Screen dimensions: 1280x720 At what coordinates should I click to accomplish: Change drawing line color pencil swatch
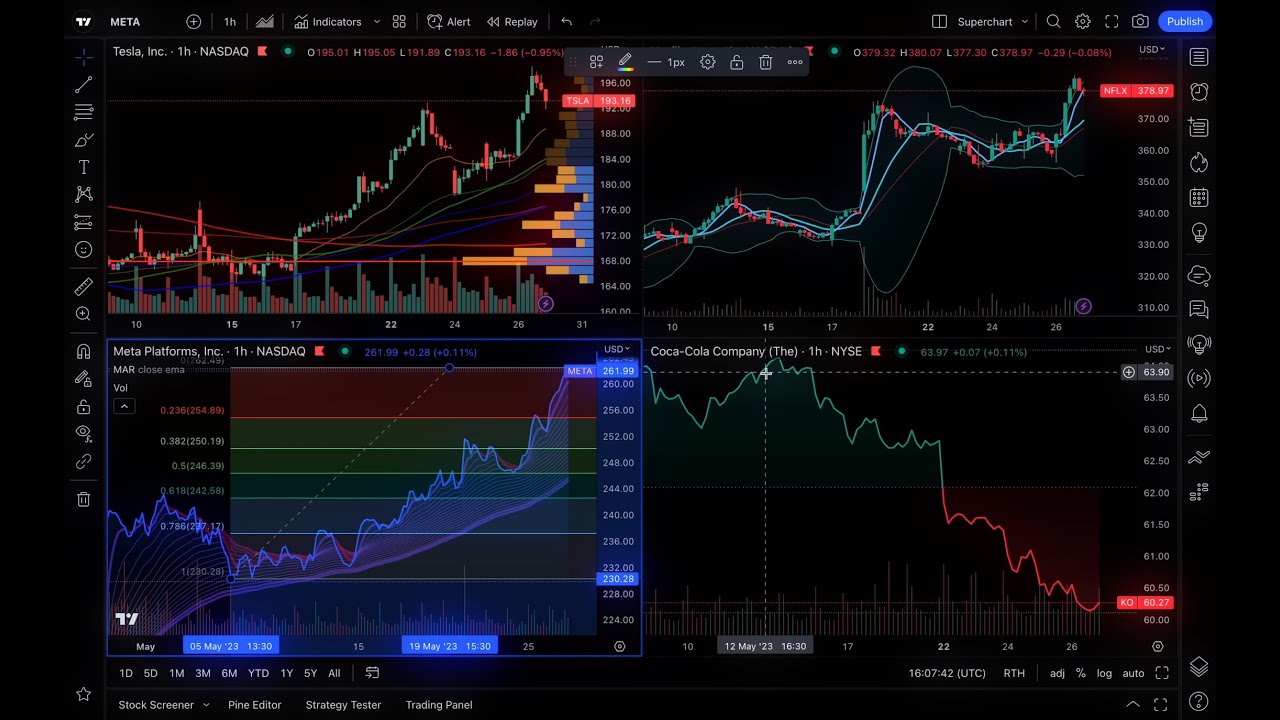(625, 62)
